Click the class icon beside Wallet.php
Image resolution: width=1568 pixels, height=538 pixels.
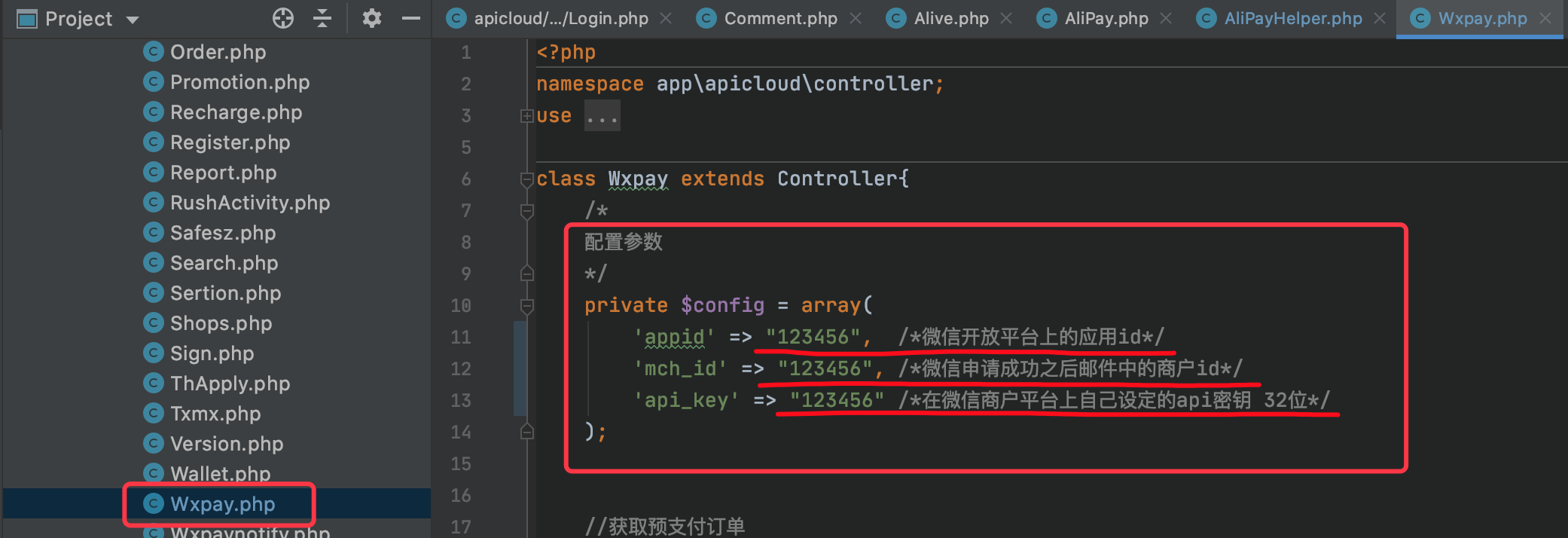pyautogui.click(x=154, y=473)
